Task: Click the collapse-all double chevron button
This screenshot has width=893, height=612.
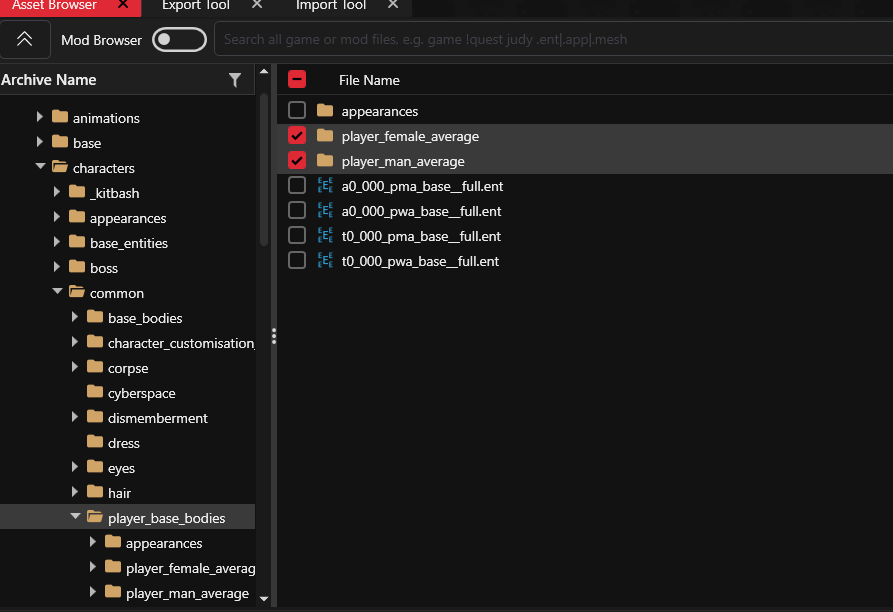Action: pyautogui.click(x=25, y=40)
